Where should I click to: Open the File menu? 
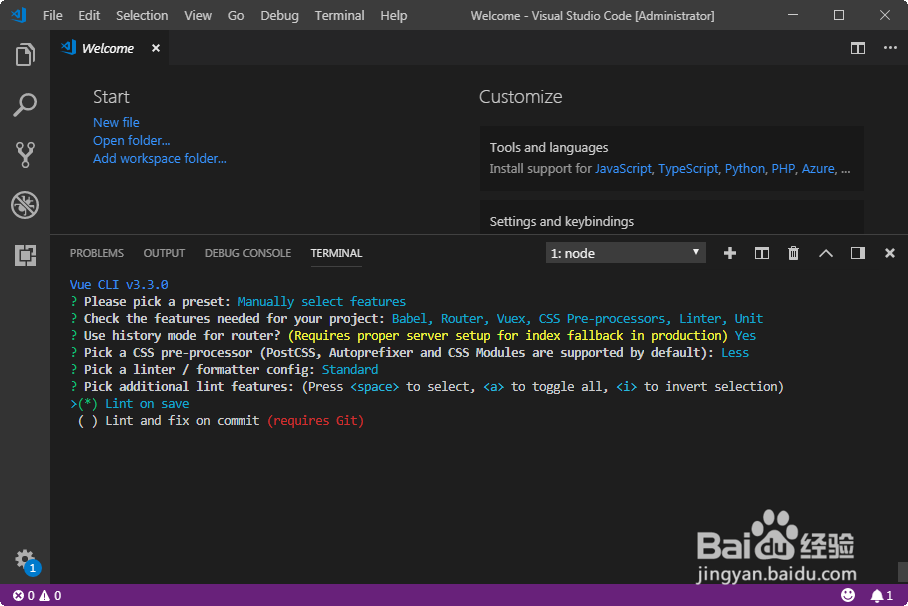click(53, 16)
